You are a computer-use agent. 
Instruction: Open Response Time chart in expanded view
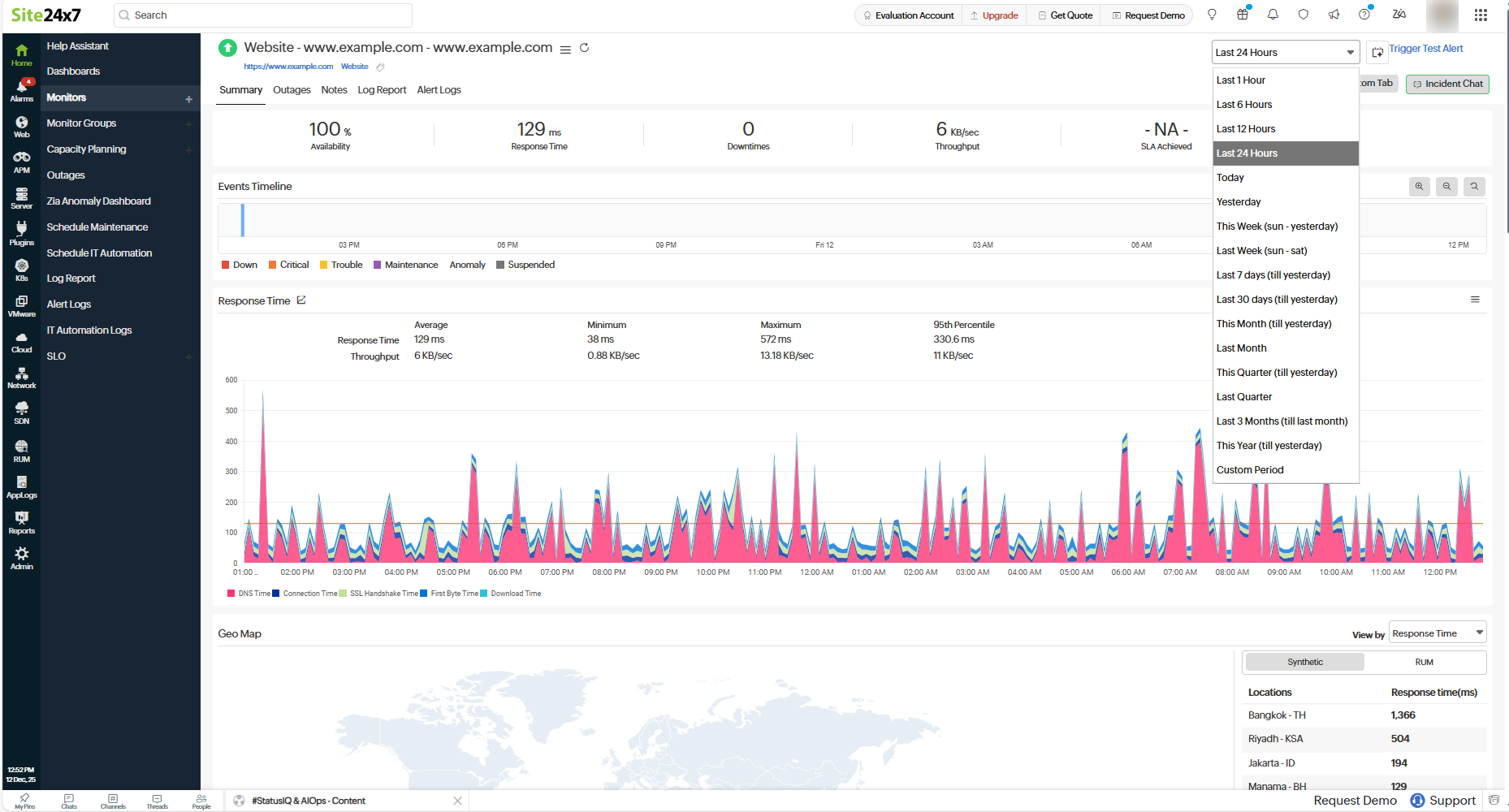coord(301,300)
